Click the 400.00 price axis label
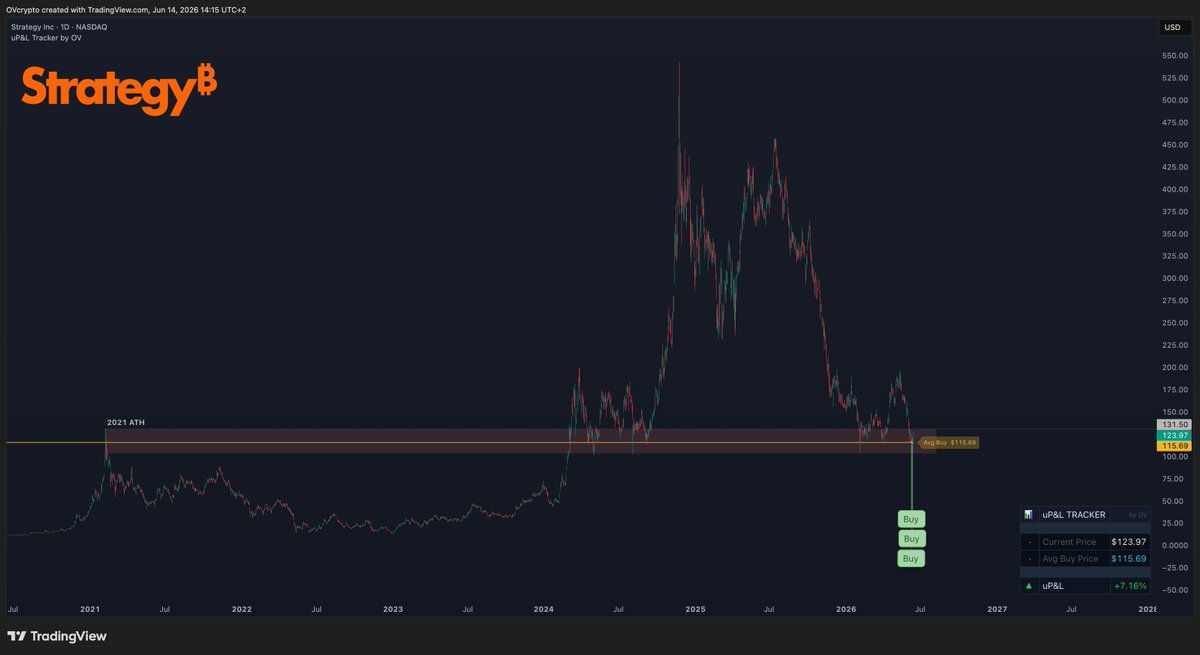The image size is (1200, 655). click(1174, 189)
